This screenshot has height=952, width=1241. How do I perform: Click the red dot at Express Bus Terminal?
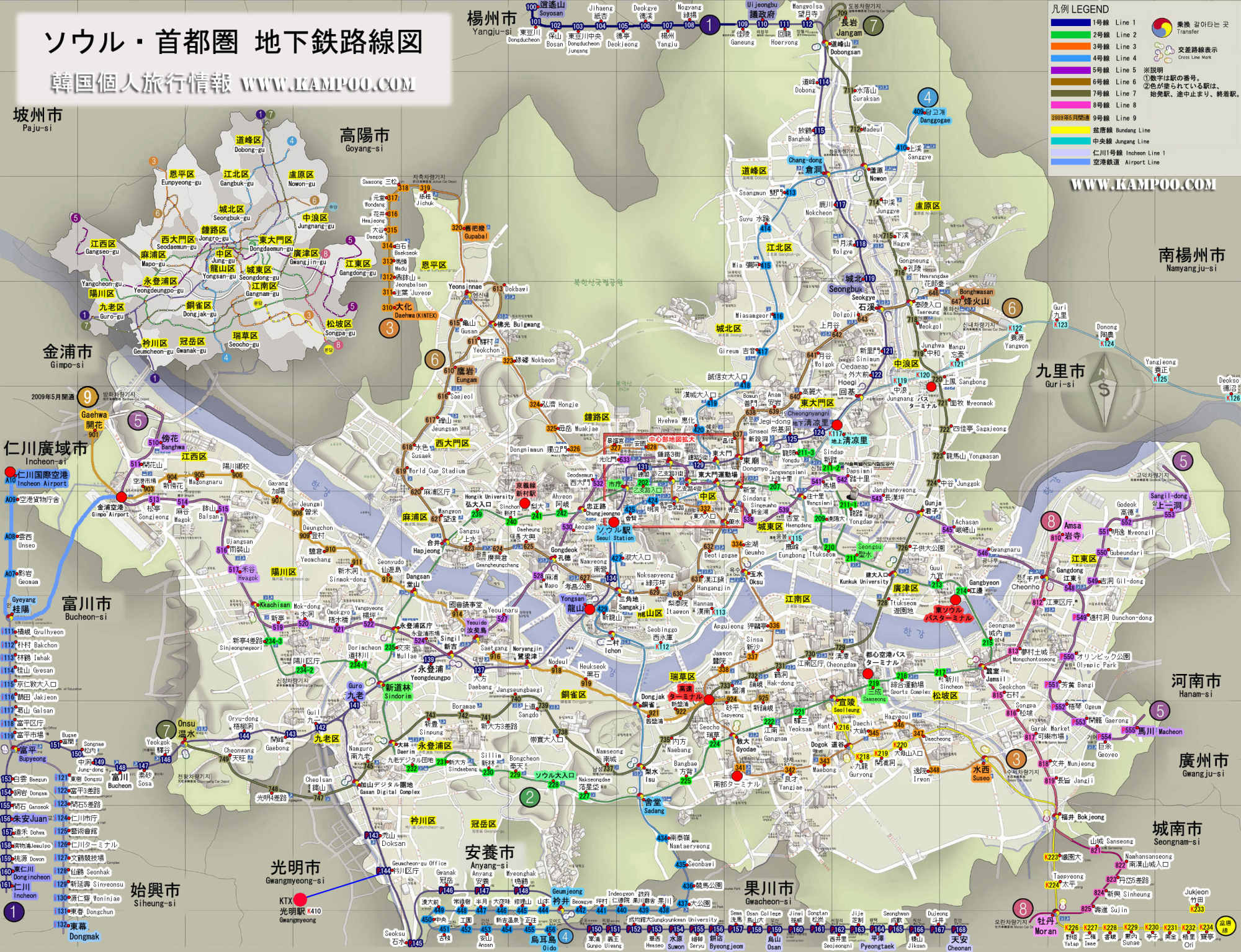(709, 699)
